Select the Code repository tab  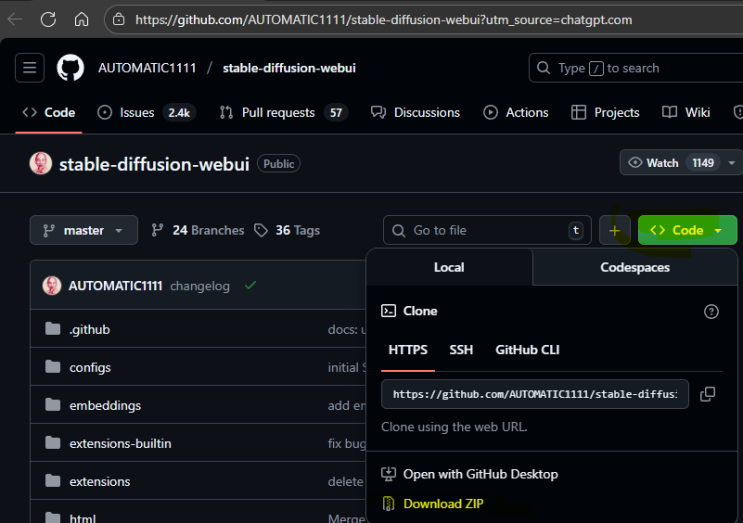click(49, 112)
